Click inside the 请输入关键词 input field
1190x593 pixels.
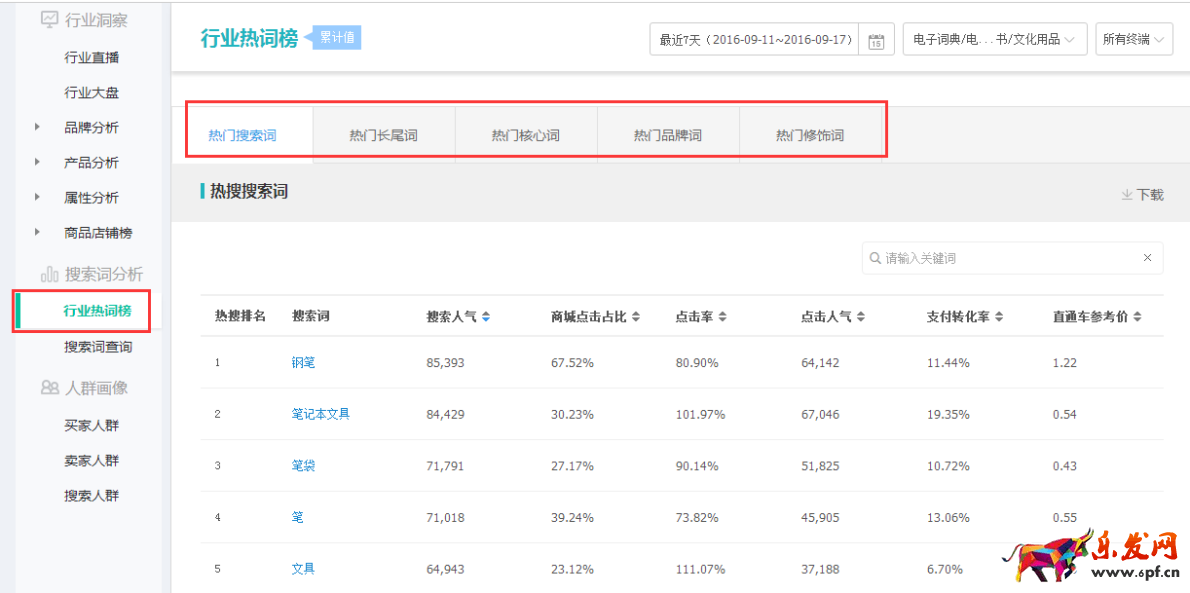pyautogui.click(x=990, y=258)
